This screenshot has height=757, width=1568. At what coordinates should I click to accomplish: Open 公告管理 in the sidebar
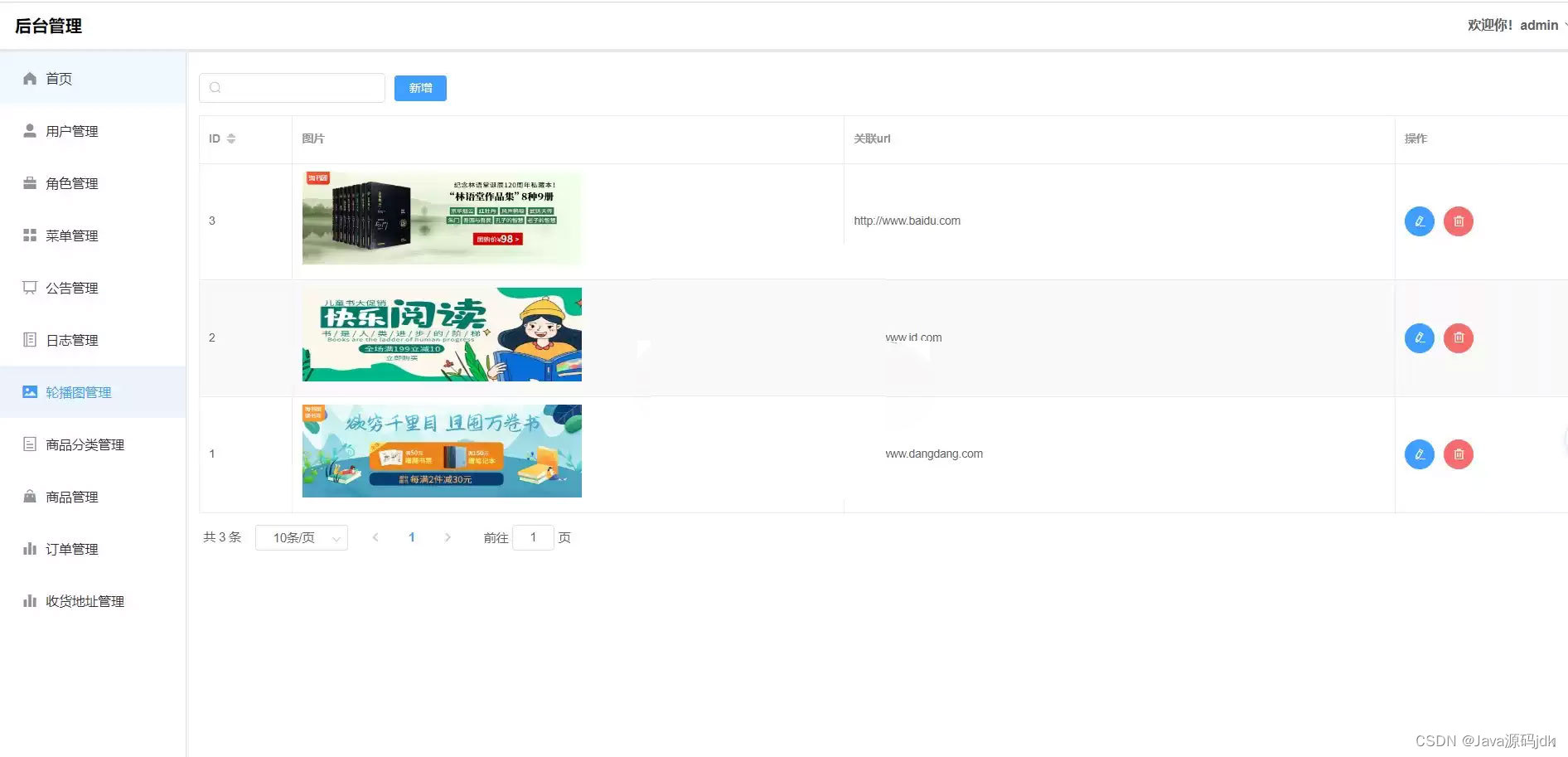(x=93, y=288)
